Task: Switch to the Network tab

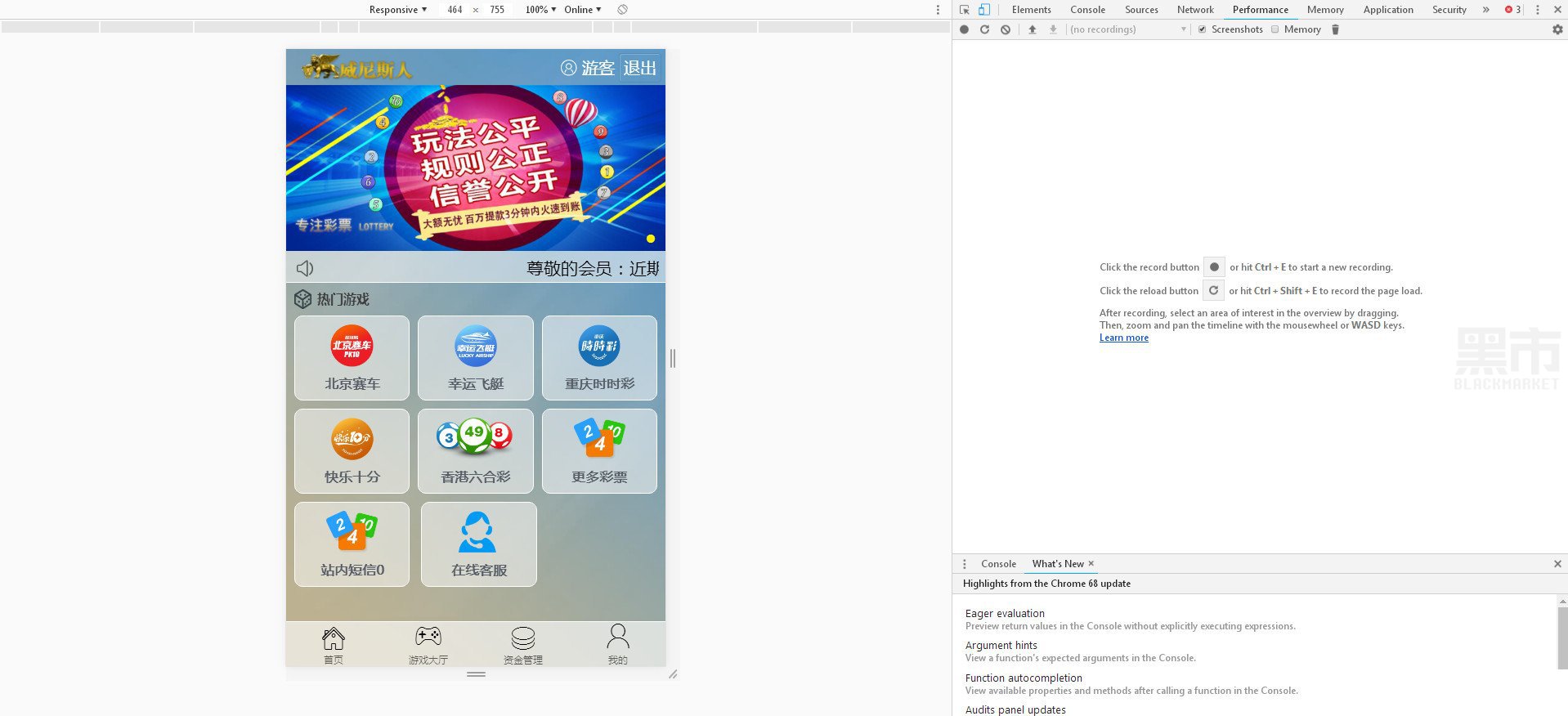Action: click(1195, 10)
